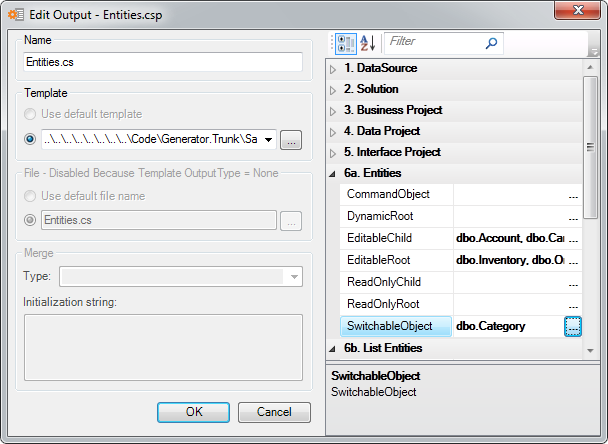Click the dbo.Category value cell
The width and height of the screenshot is (608, 444).
(508, 326)
